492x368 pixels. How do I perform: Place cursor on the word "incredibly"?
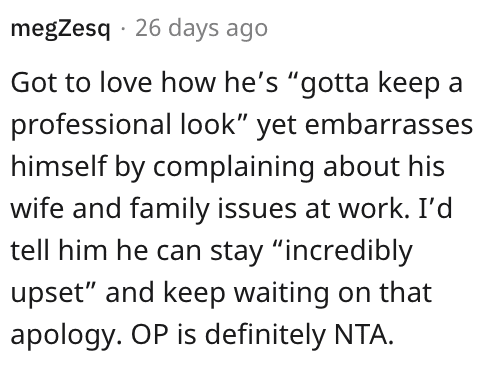349,252
